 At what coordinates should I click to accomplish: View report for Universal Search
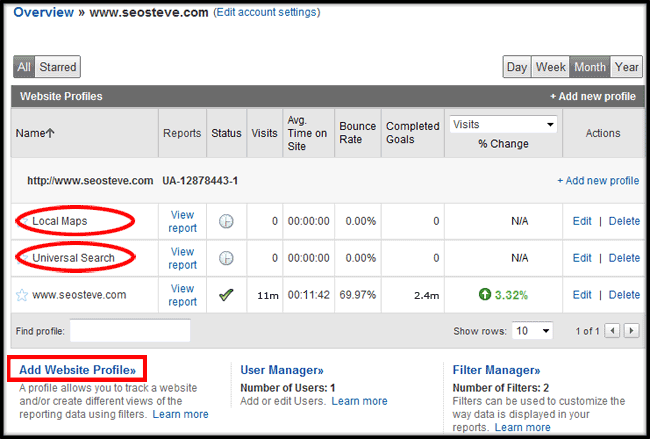182,258
